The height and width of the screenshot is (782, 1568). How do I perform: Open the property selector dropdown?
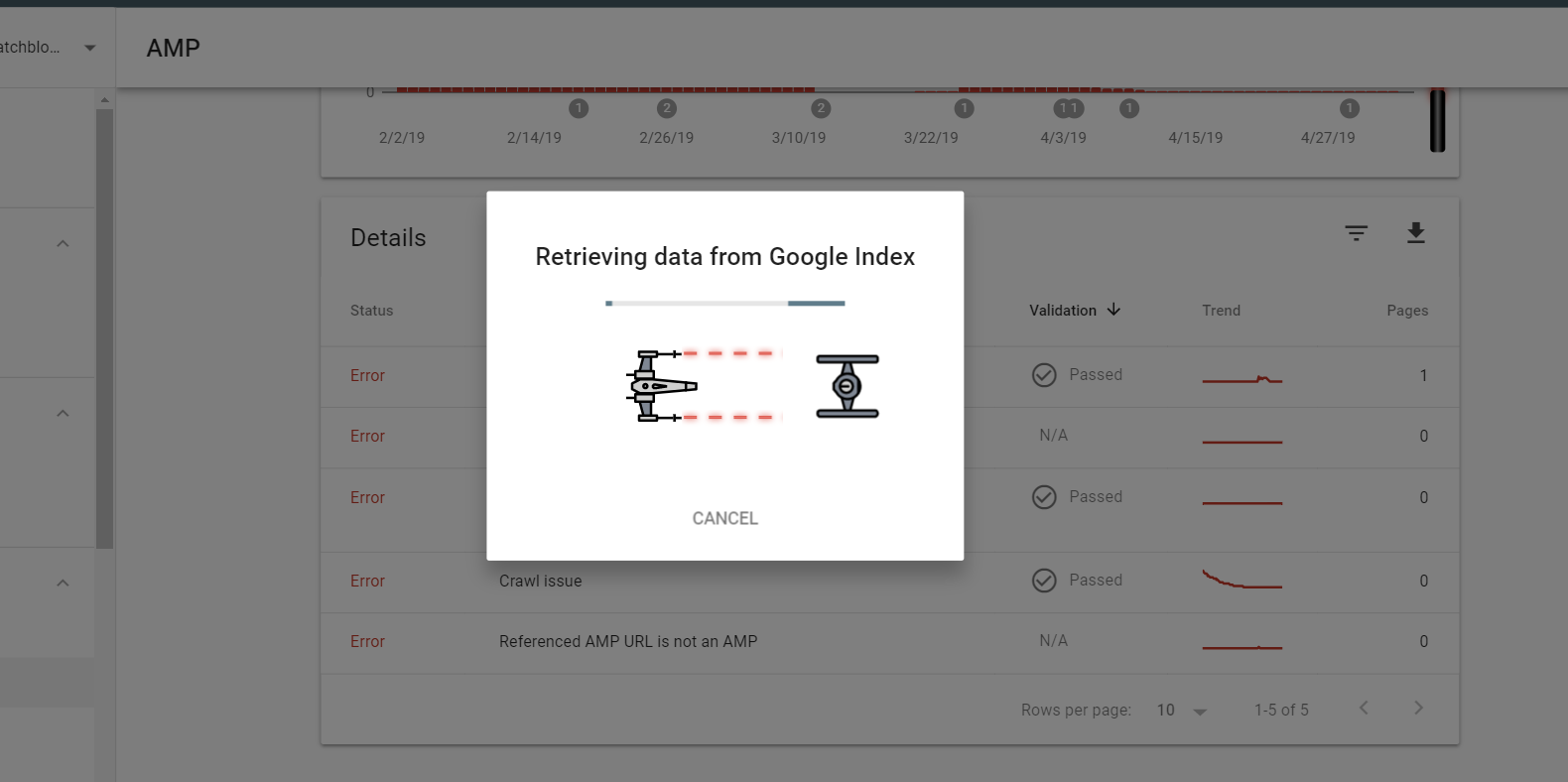(x=90, y=48)
